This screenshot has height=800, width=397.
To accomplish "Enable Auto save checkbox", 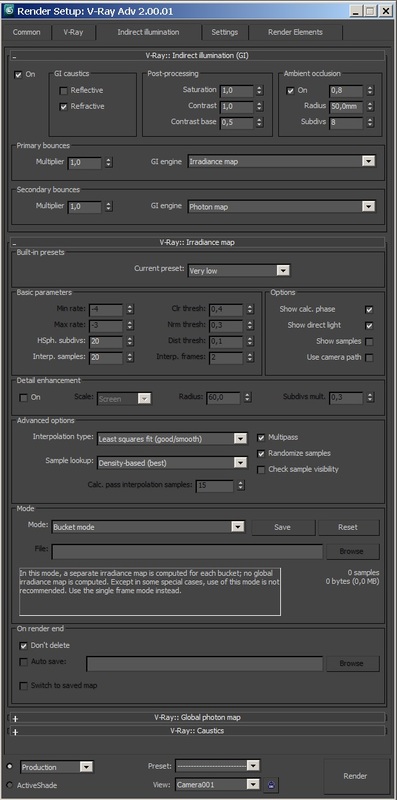I will click(x=23, y=662).
